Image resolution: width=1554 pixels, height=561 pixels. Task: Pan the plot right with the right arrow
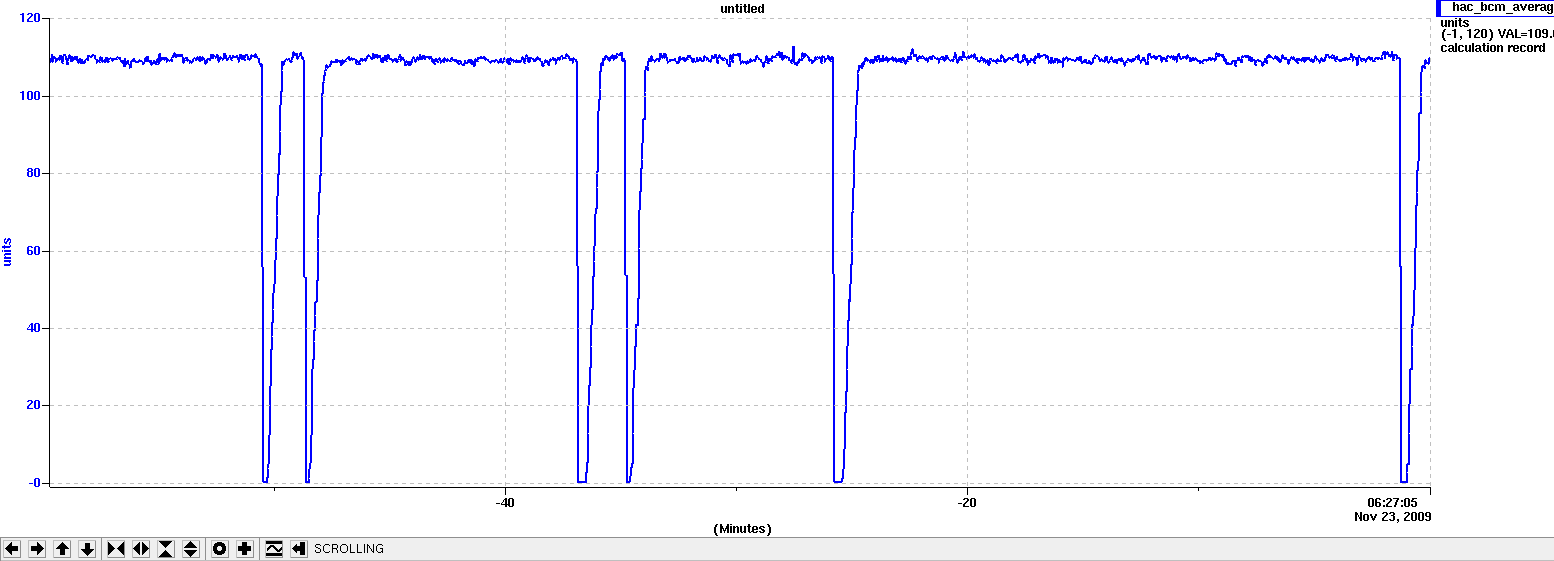pyautogui.click(x=37, y=549)
